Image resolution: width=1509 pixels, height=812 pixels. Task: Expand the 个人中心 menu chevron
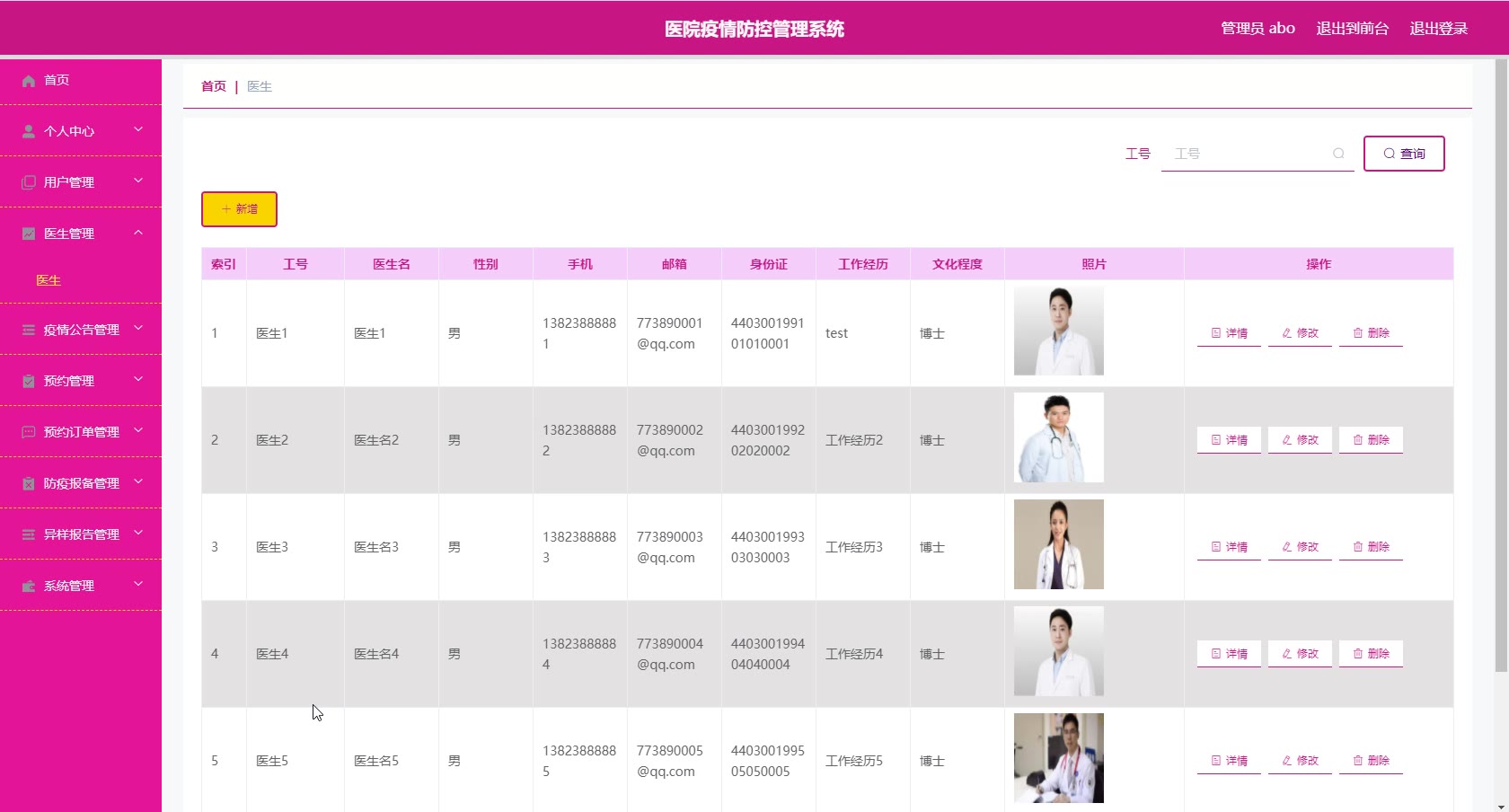pyautogui.click(x=138, y=130)
